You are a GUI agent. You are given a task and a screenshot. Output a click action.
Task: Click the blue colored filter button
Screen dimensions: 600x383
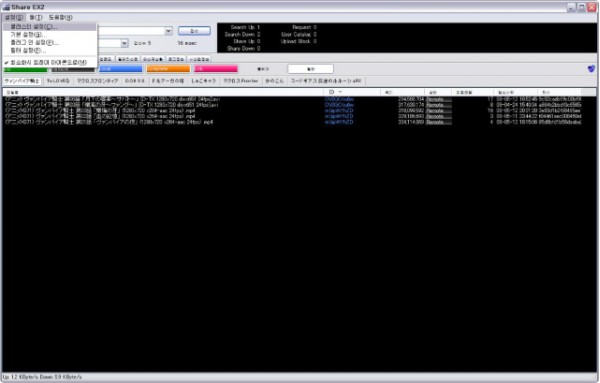[121, 69]
